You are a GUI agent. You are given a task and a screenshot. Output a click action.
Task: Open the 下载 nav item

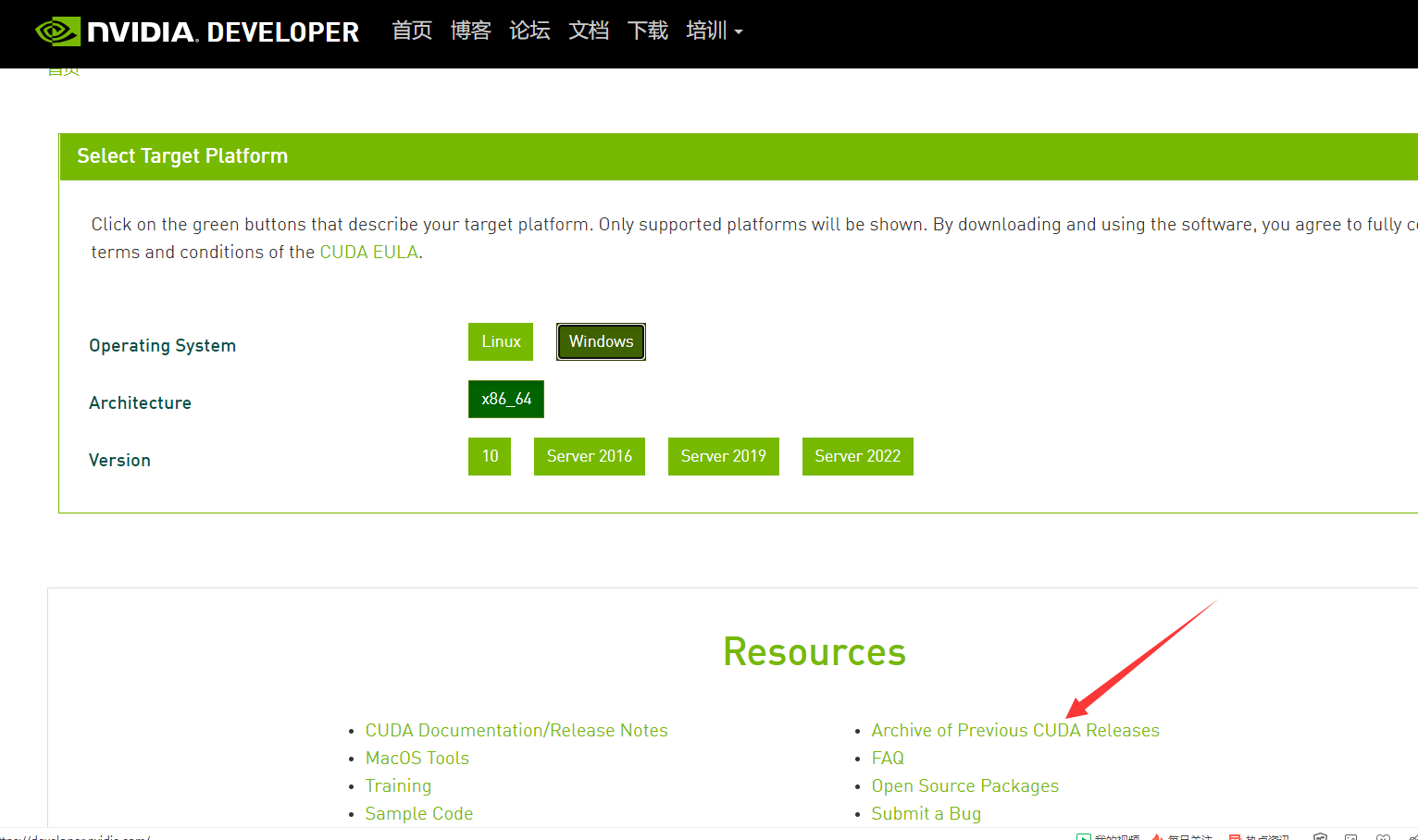pyautogui.click(x=648, y=31)
